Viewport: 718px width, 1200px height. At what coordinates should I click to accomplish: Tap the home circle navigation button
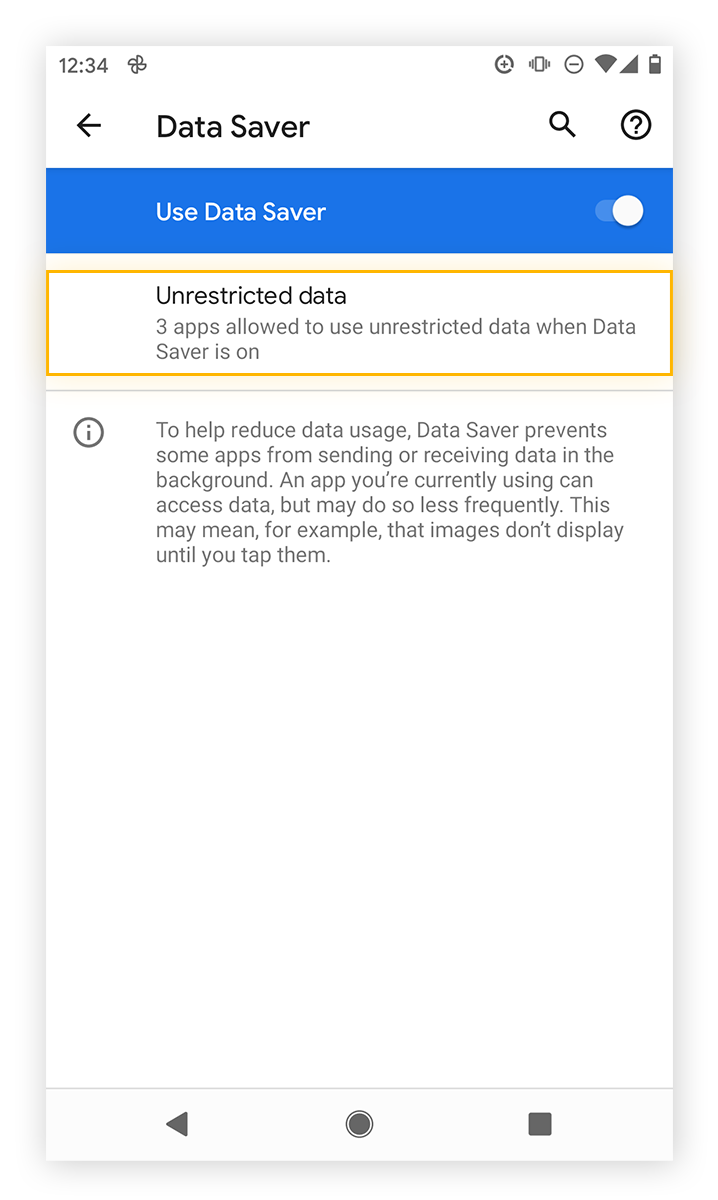click(x=359, y=1123)
